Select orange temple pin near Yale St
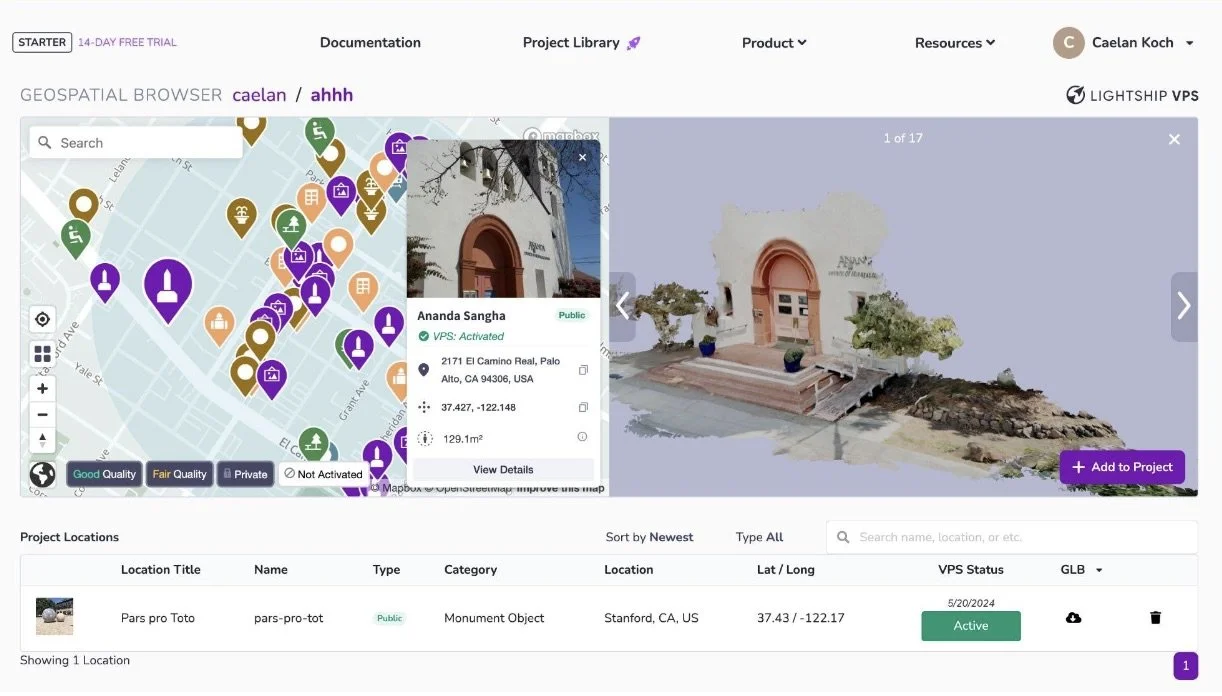This screenshot has height=696, width=1222. 219,327
